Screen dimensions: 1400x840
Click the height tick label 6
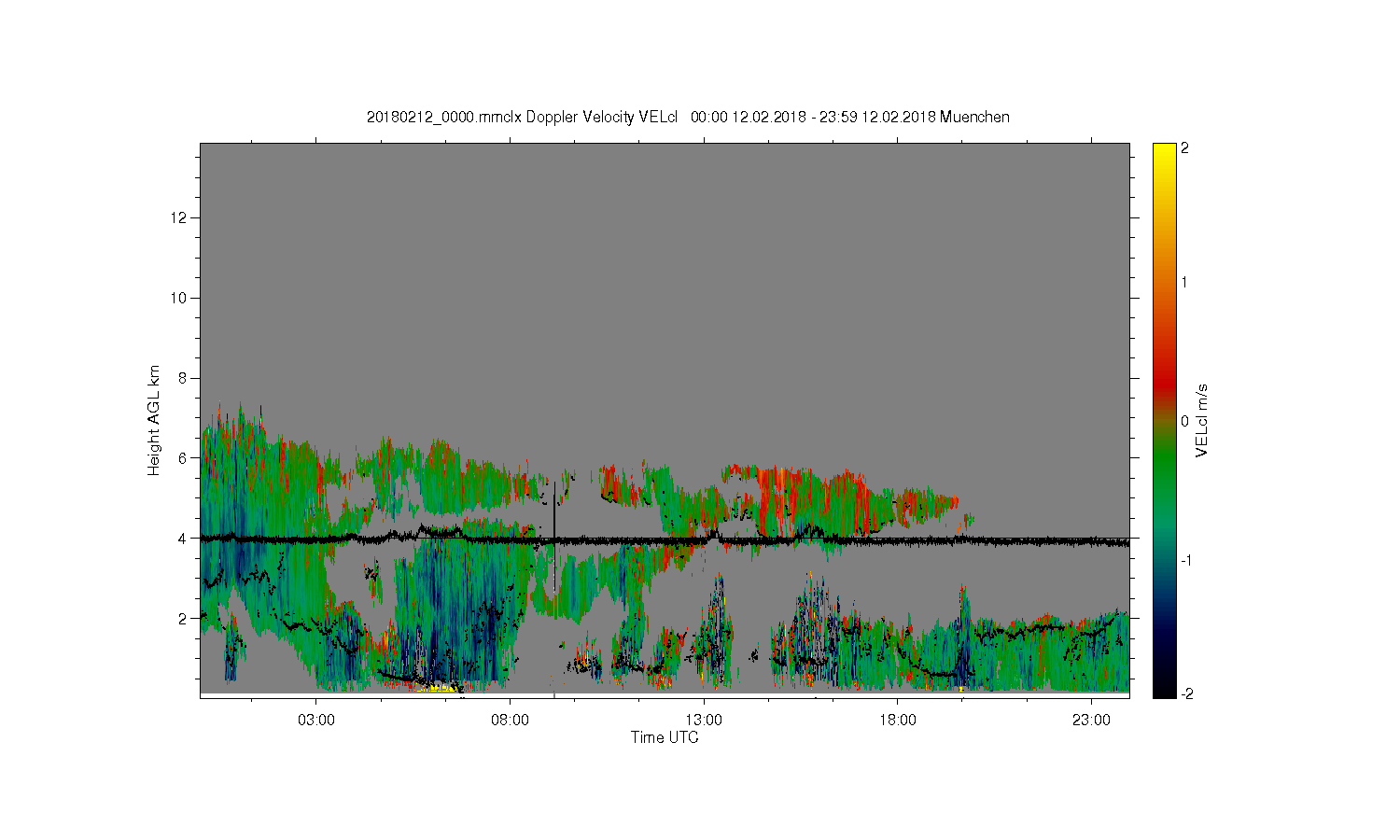183,457
